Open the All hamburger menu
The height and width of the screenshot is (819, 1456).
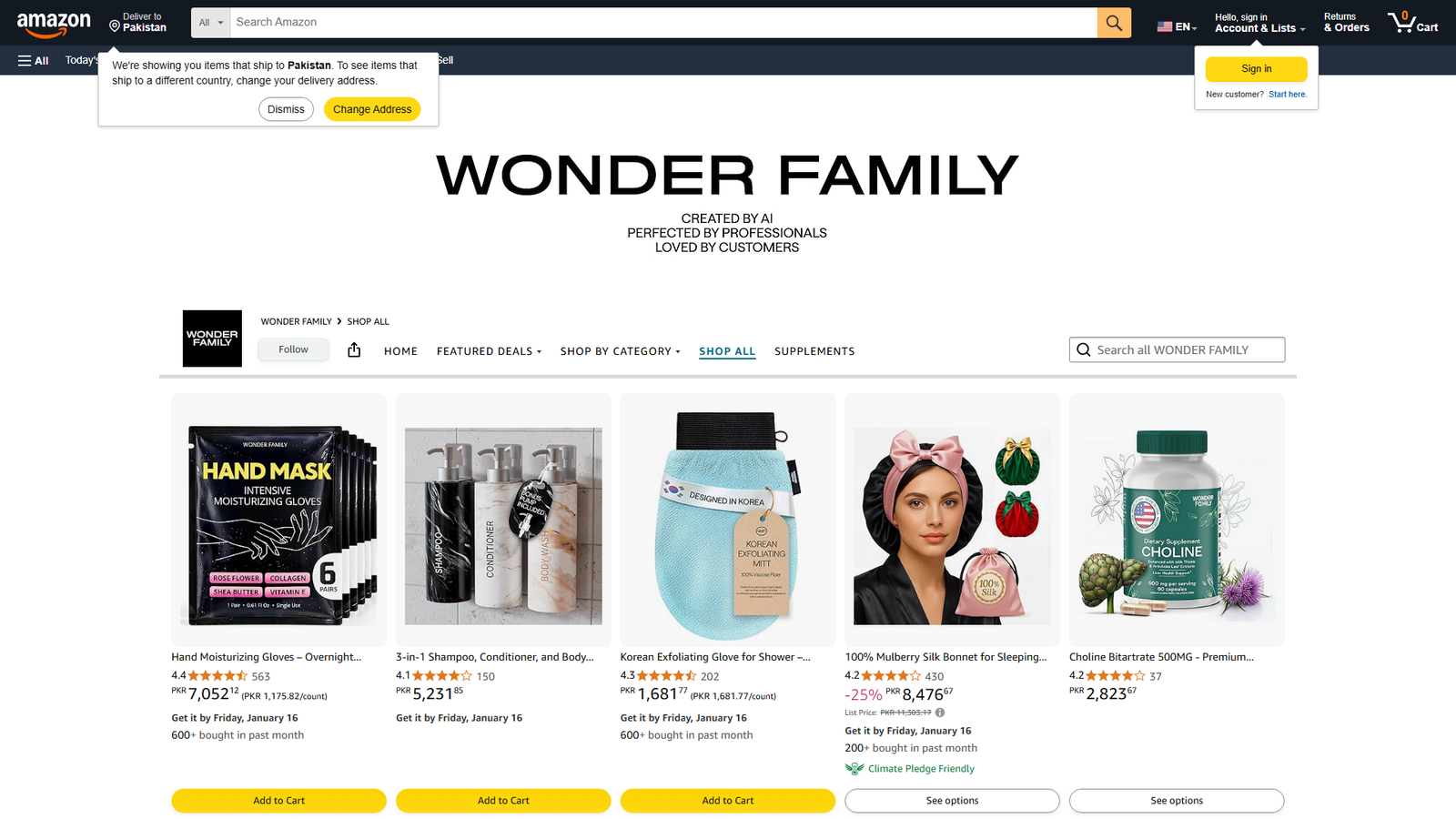34,60
